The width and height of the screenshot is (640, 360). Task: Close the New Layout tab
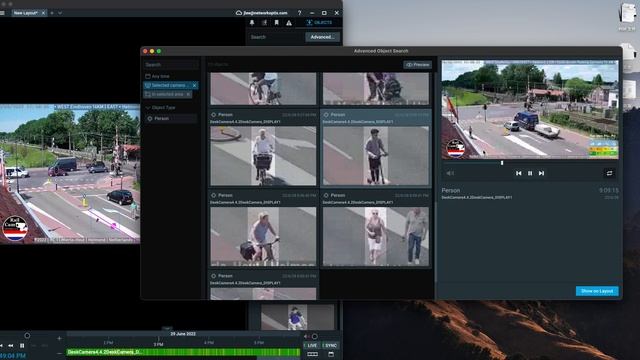[x=43, y=13]
